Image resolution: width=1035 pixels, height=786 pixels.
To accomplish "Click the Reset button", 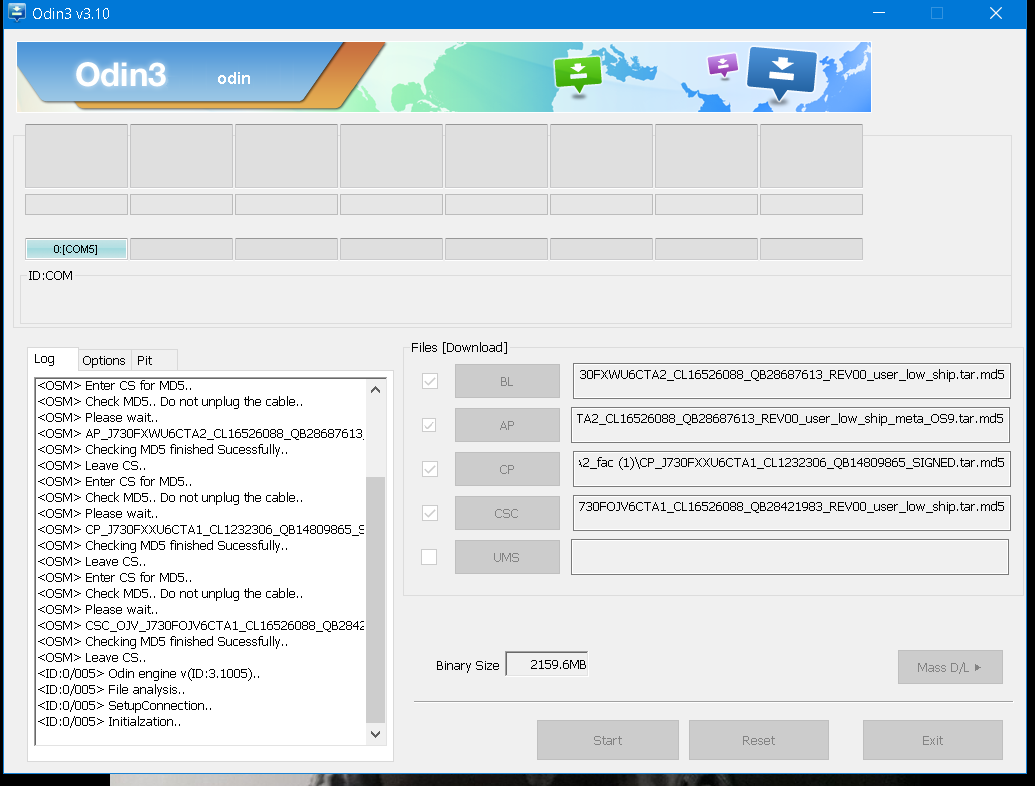I will click(758, 740).
